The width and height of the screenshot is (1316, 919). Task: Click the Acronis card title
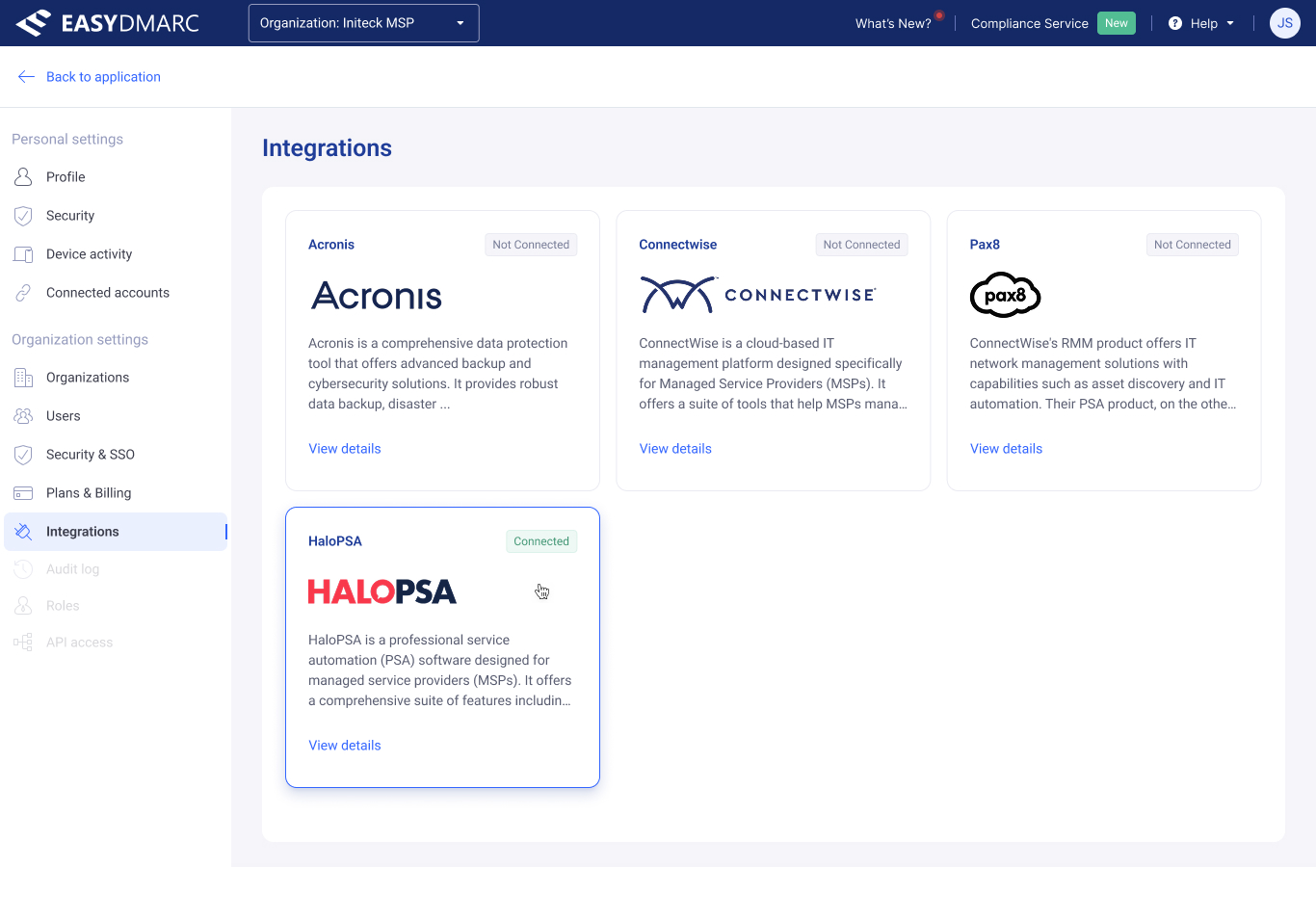point(331,245)
